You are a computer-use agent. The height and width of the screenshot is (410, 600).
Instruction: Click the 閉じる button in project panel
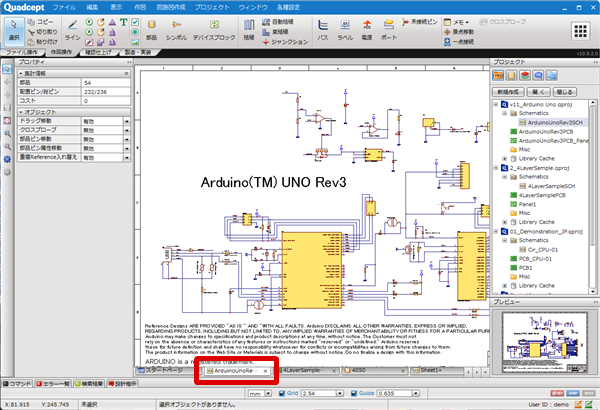click(x=564, y=92)
